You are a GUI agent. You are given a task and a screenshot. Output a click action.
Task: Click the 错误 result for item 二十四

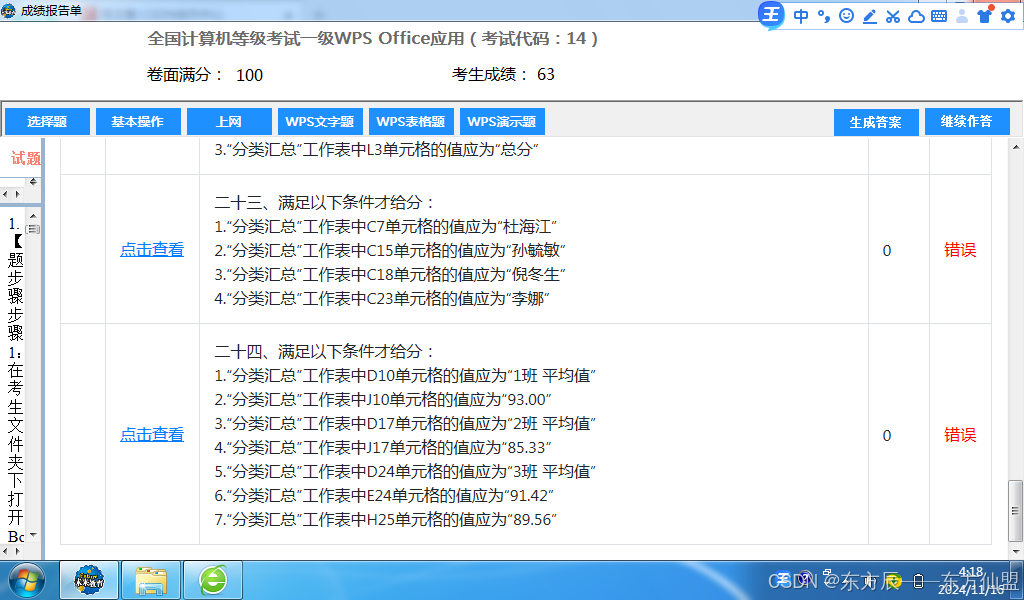(961, 435)
